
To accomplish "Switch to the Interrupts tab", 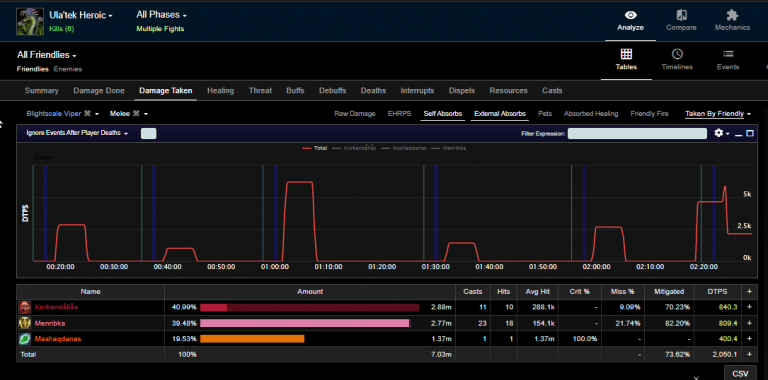I will click(x=417, y=91).
